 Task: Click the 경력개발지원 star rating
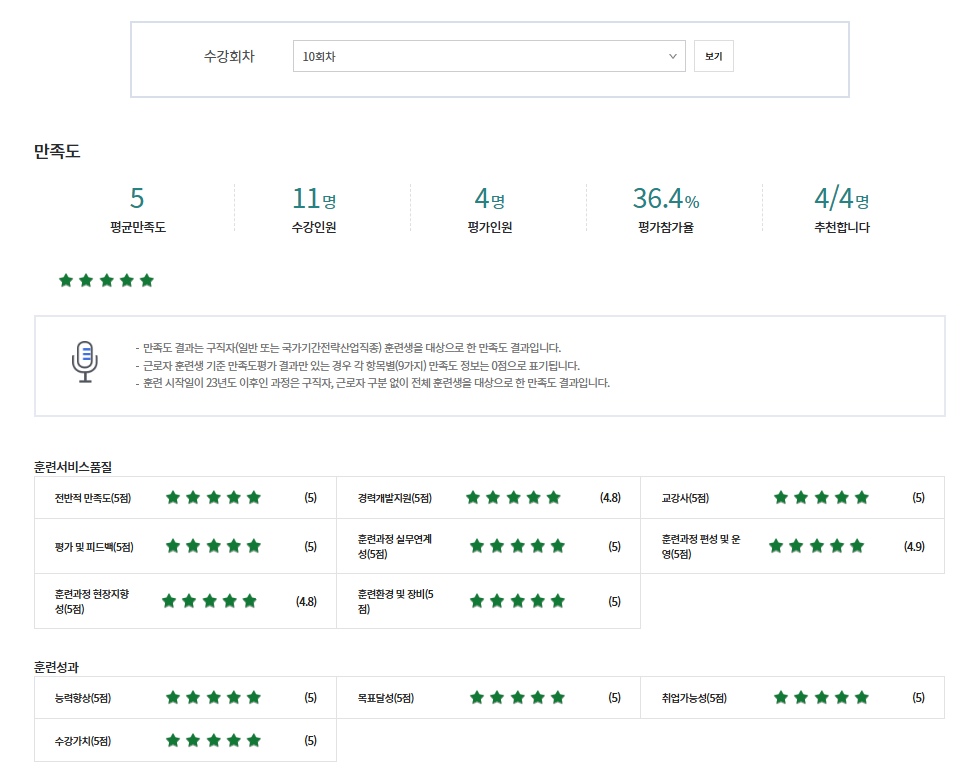tap(513, 497)
